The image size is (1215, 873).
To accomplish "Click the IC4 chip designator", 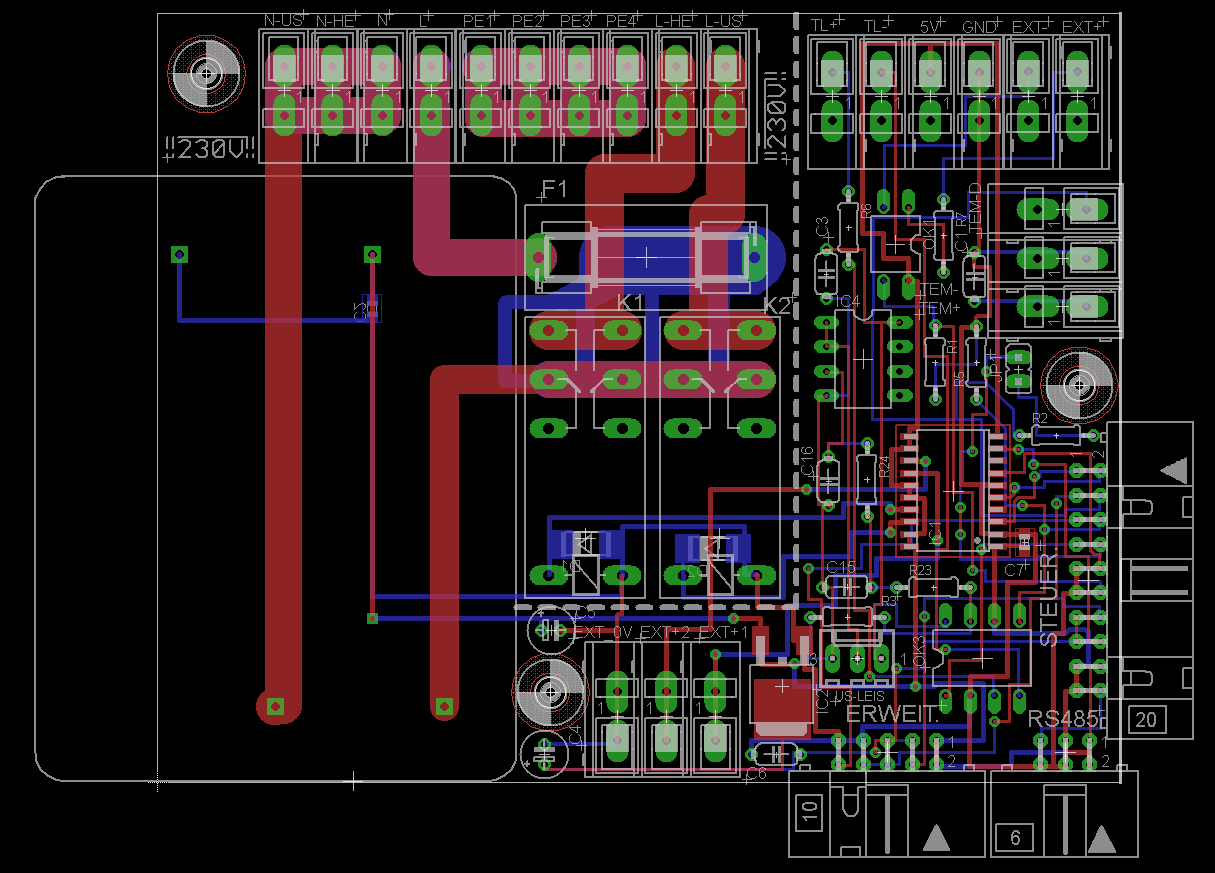I will coord(848,301).
